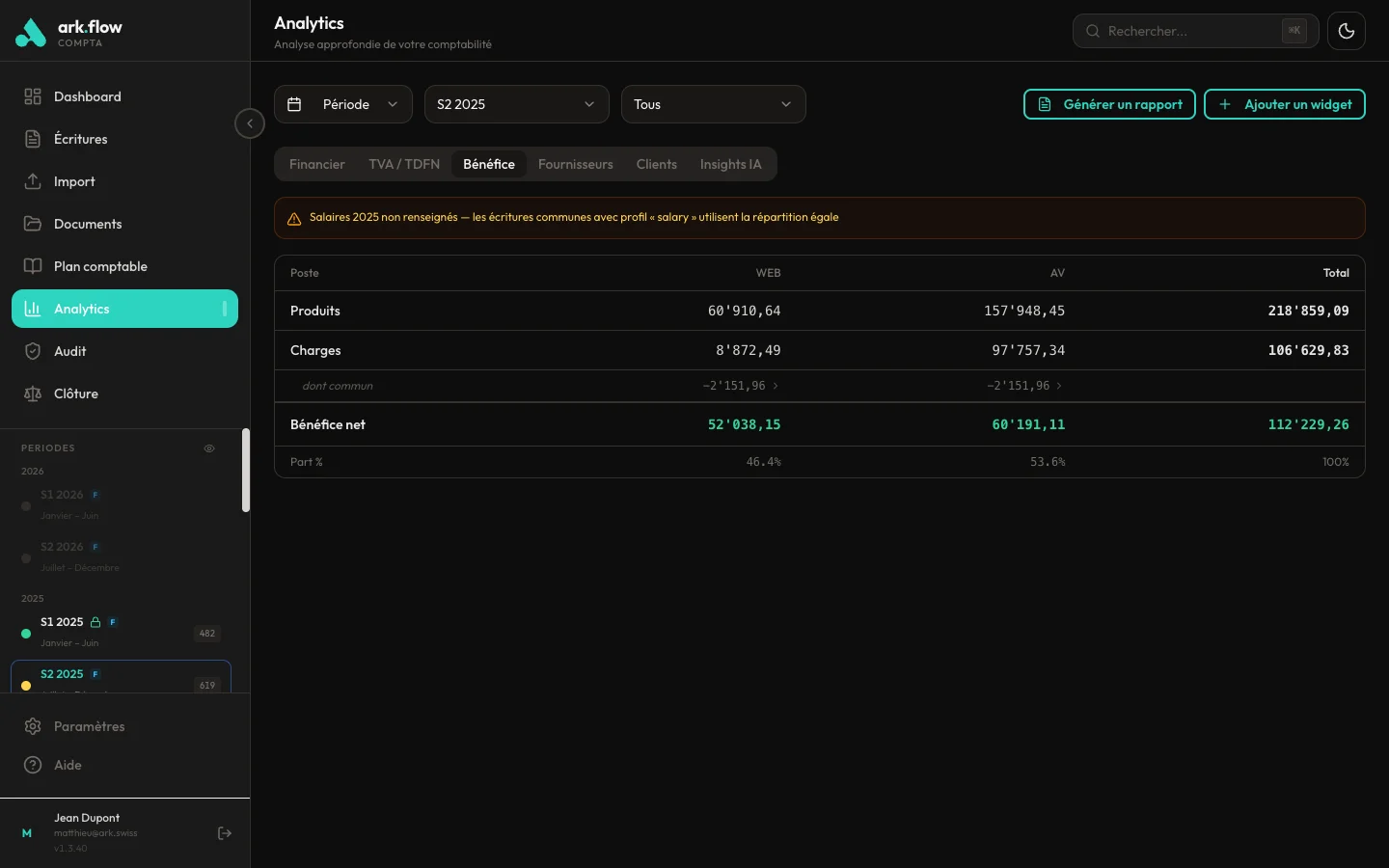The height and width of the screenshot is (868, 1389).
Task: Open Plan comptable via its book icon
Action: [32, 266]
